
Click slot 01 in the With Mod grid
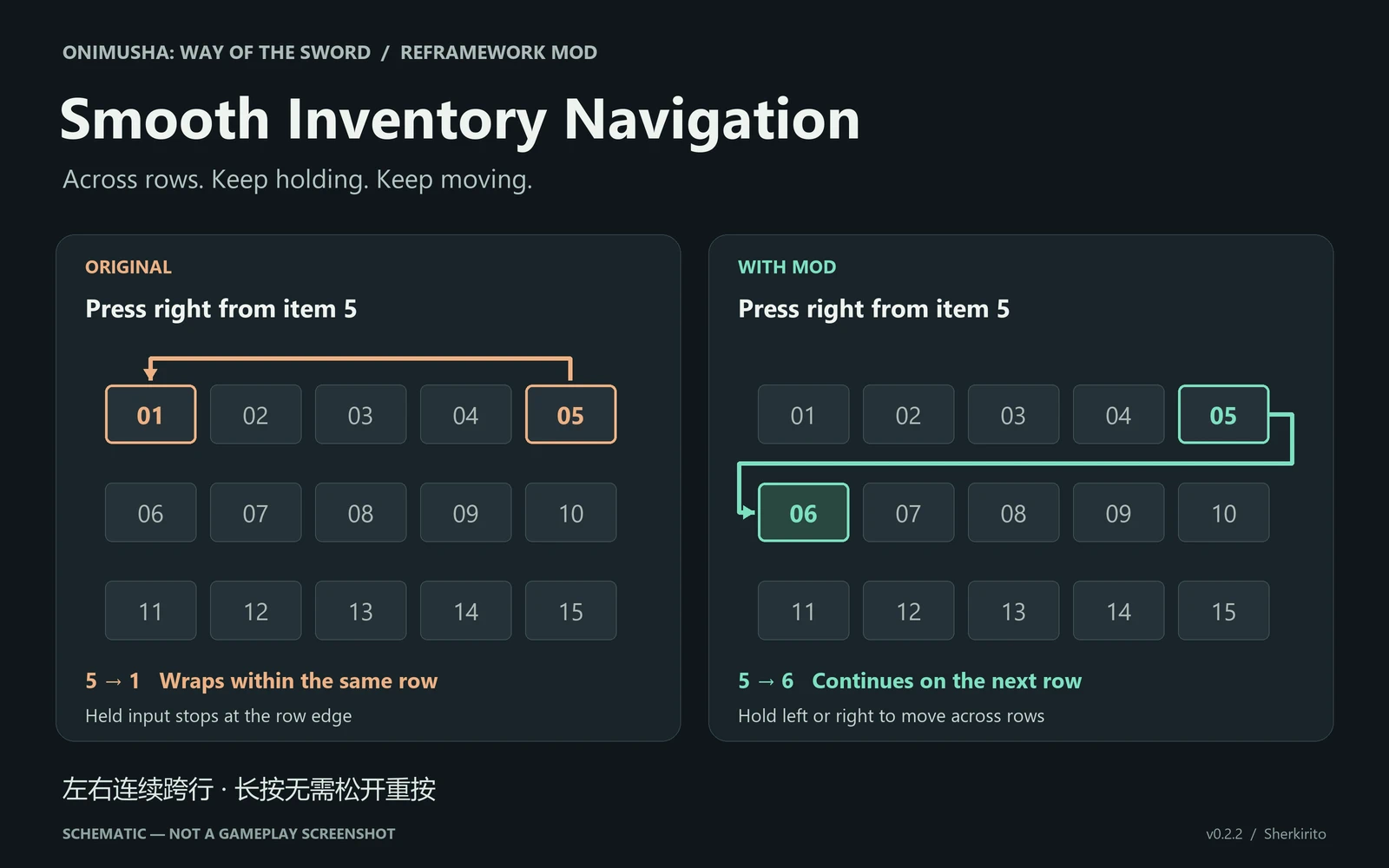(x=803, y=414)
